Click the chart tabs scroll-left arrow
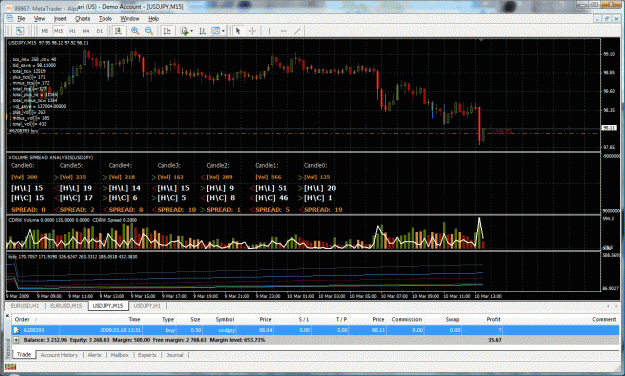 608,306
